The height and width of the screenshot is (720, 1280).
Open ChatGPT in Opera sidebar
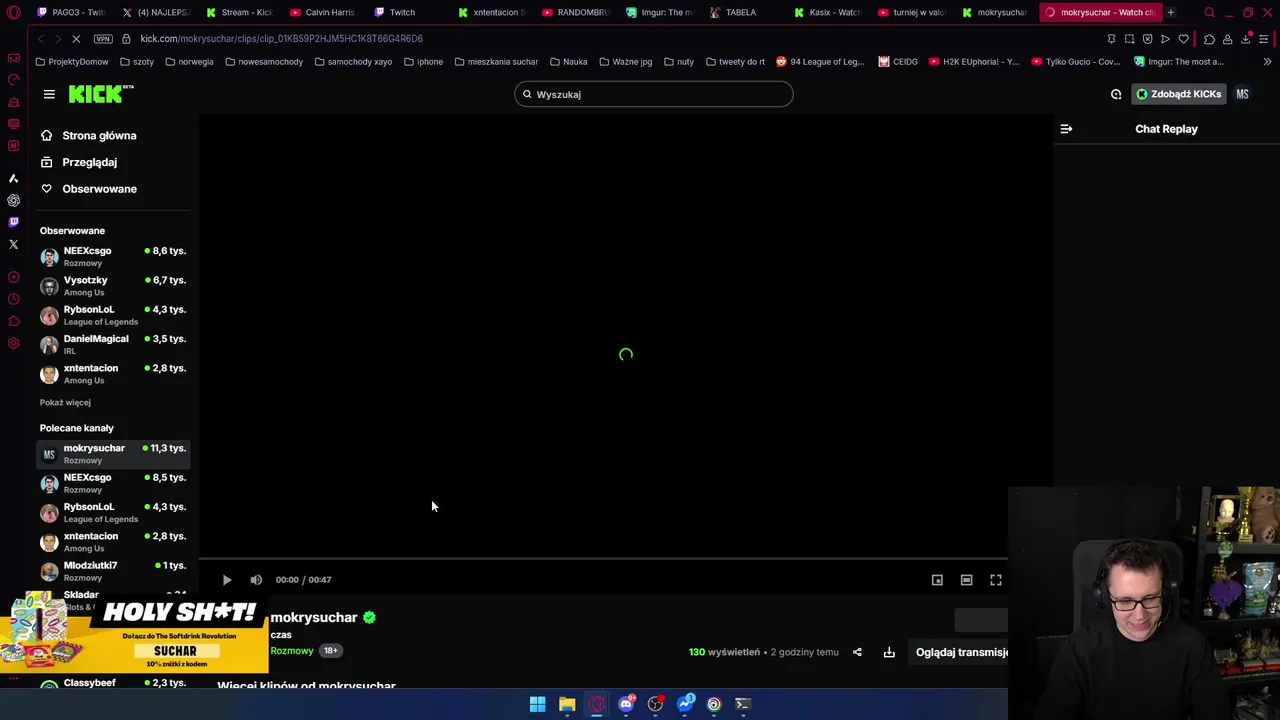tap(13, 200)
